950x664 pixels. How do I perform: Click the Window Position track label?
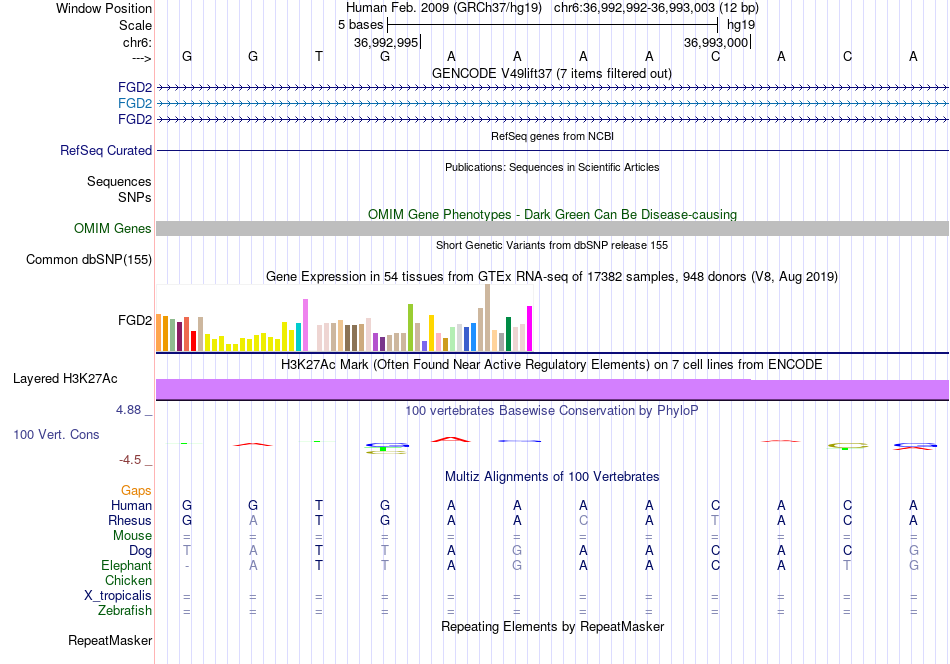coord(104,8)
